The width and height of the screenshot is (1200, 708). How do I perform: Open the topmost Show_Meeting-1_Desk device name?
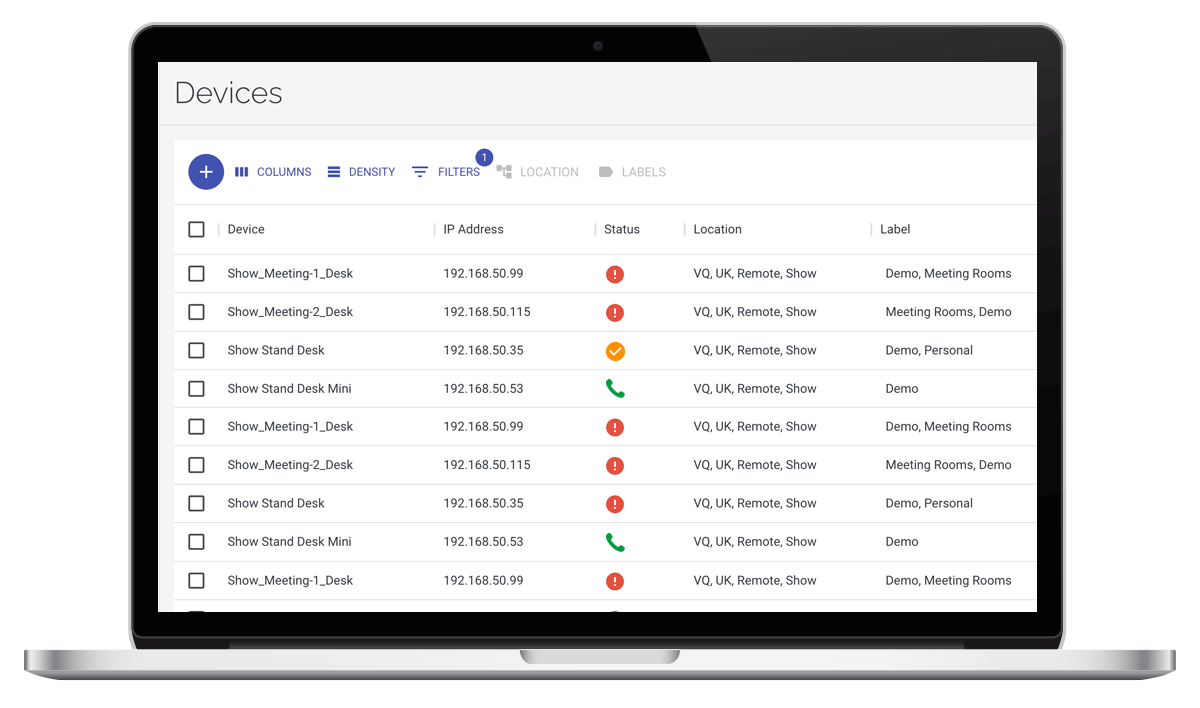coord(290,274)
